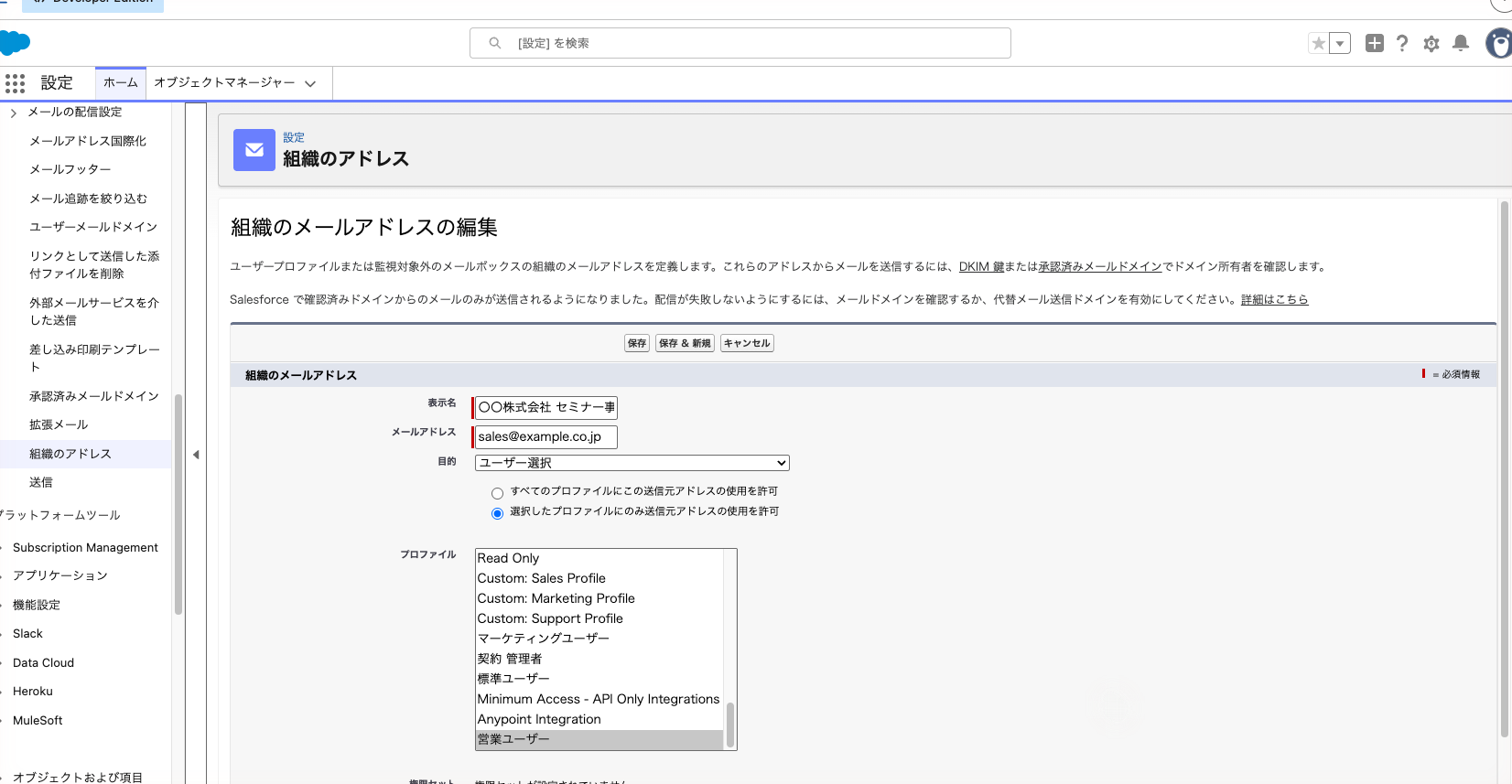1512x784 pixels.
Task: Expand Subscription Management section
Action: click(x=85, y=547)
